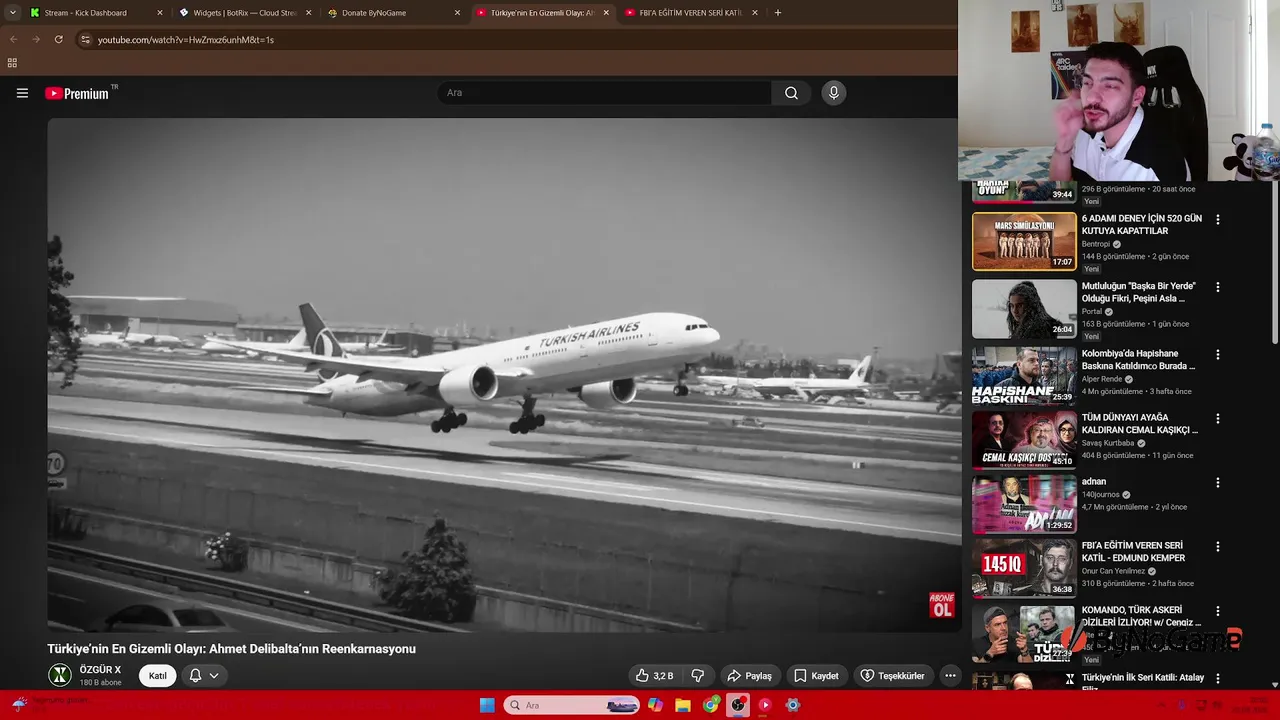Open options menu for the Kolombiya'da Hapishane video
1280x720 pixels.
tap(1217, 354)
